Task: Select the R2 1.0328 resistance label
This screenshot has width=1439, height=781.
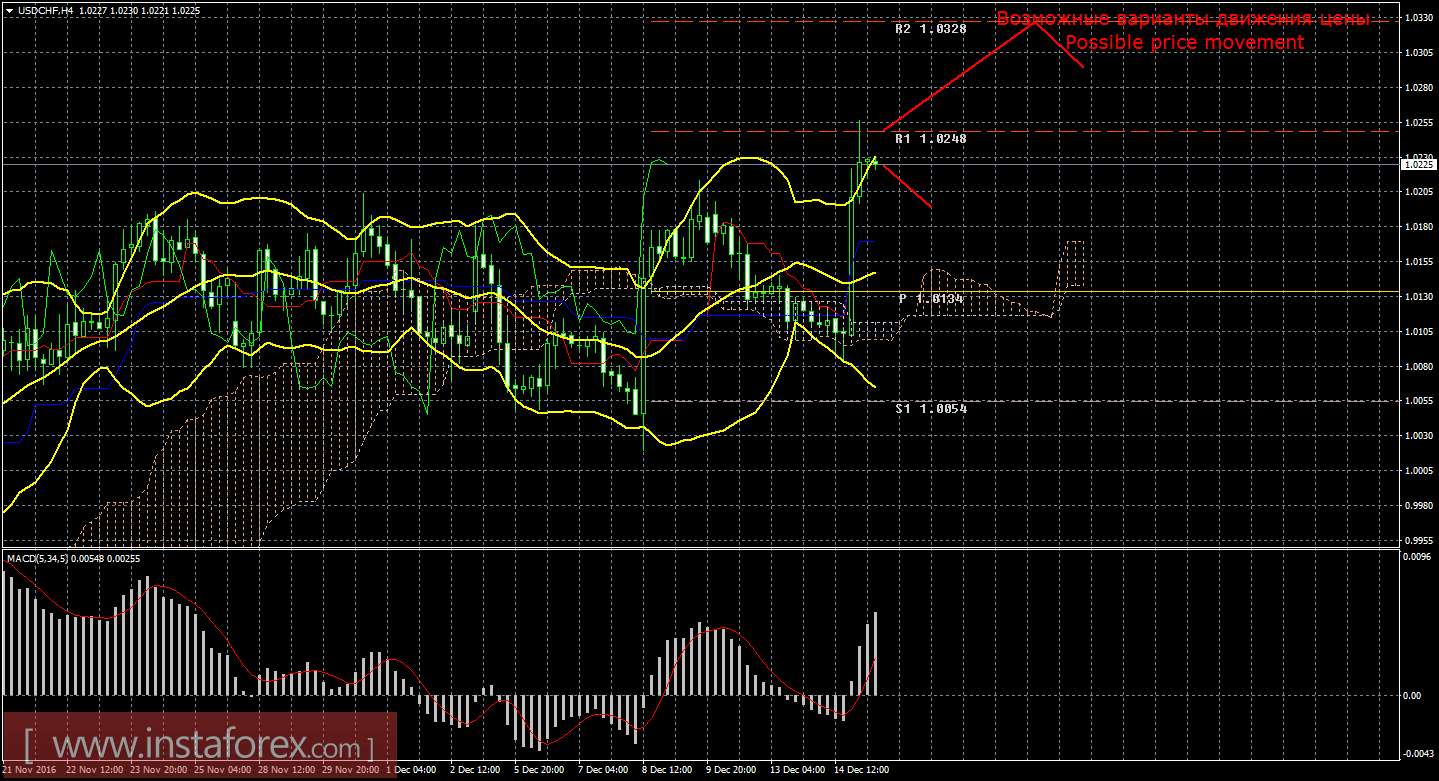Action: [930, 29]
